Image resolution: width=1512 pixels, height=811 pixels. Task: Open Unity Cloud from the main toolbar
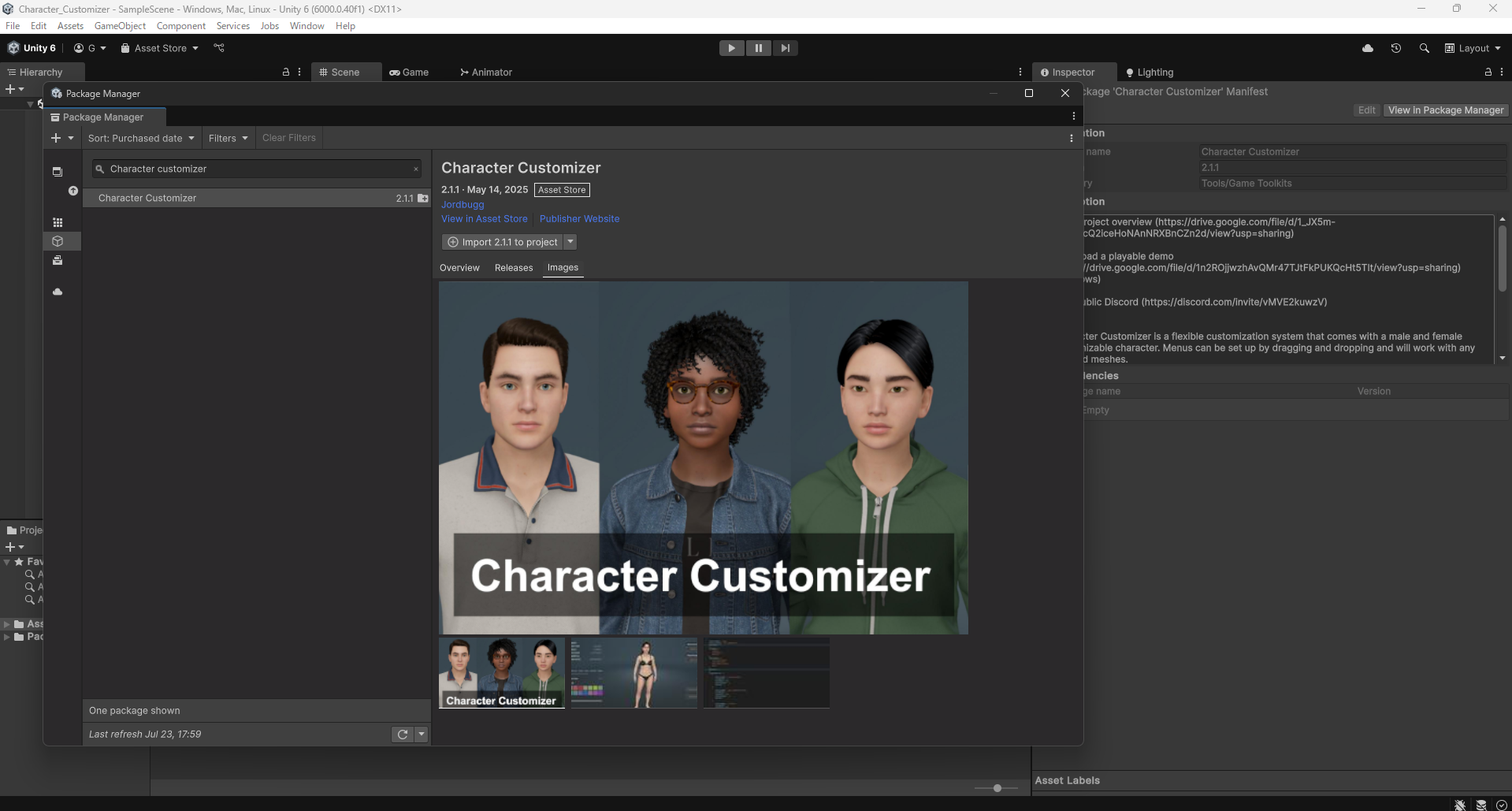pos(1368,48)
